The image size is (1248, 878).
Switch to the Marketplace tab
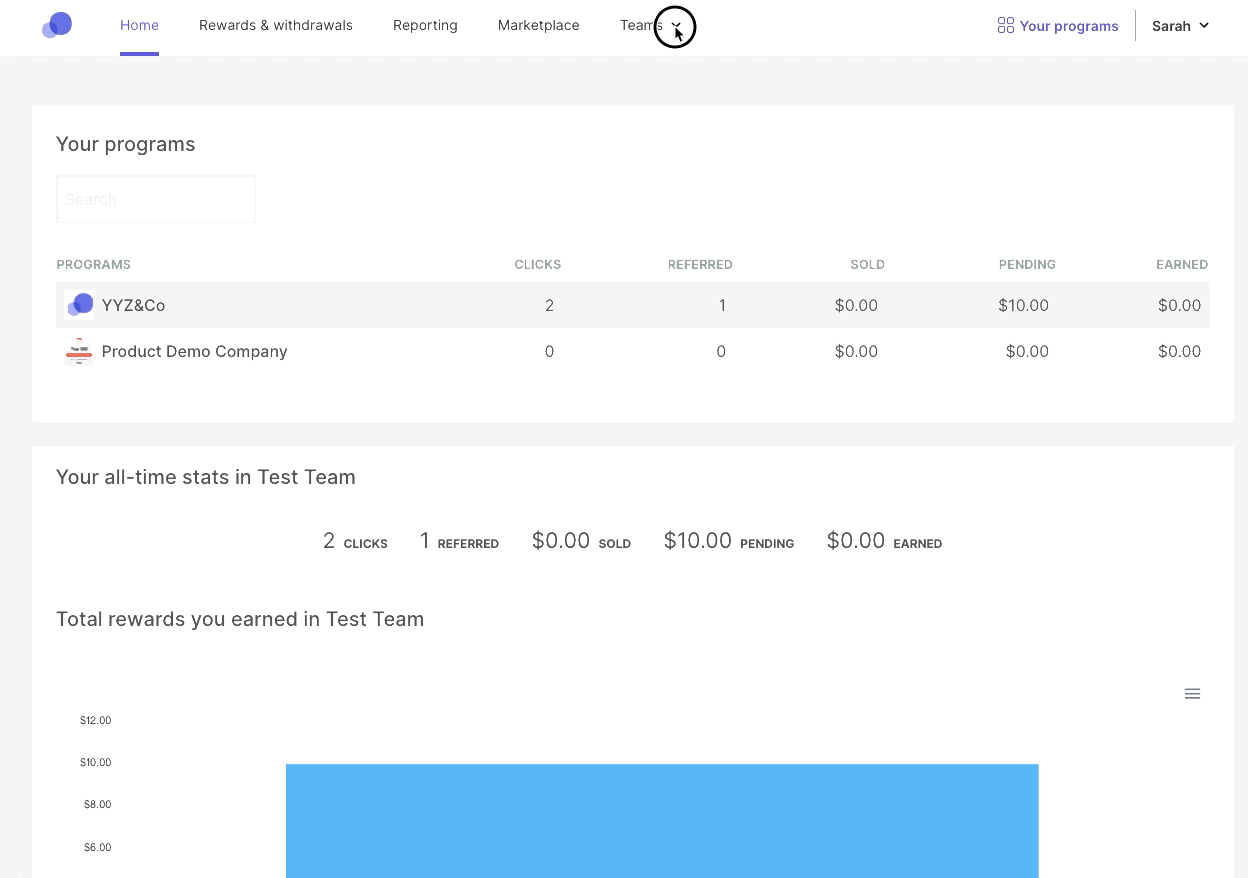click(x=538, y=26)
